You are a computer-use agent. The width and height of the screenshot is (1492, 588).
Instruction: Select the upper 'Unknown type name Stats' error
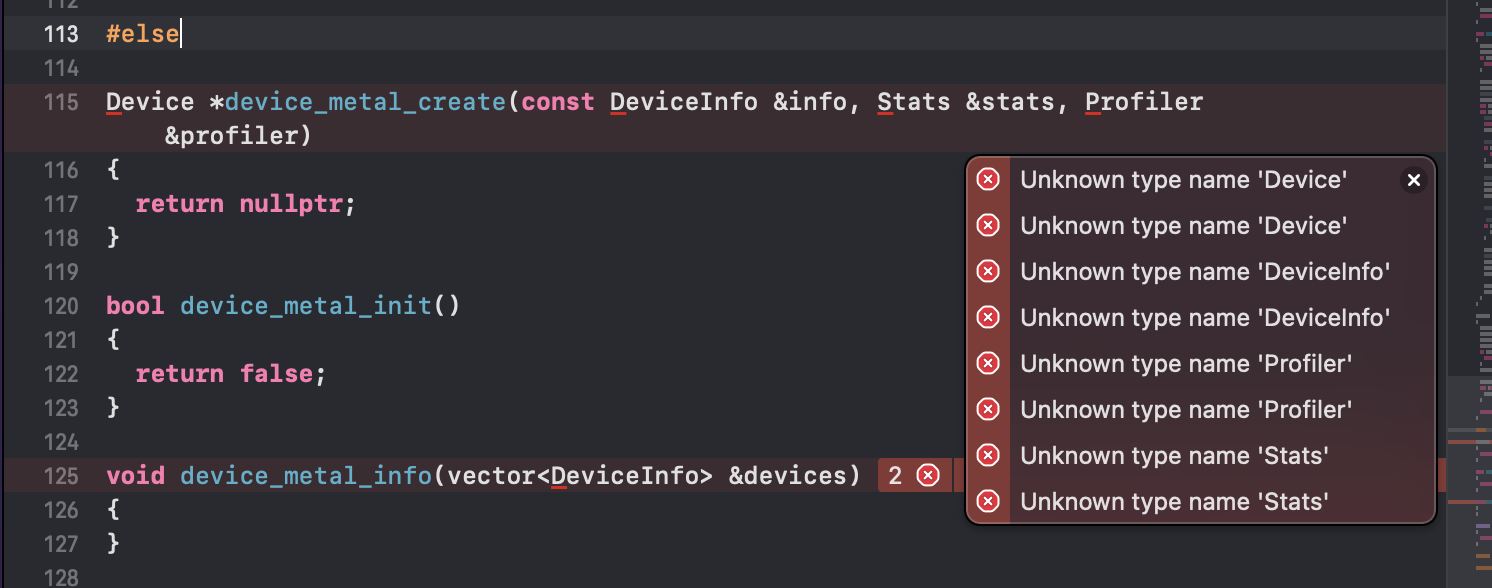[1174, 455]
